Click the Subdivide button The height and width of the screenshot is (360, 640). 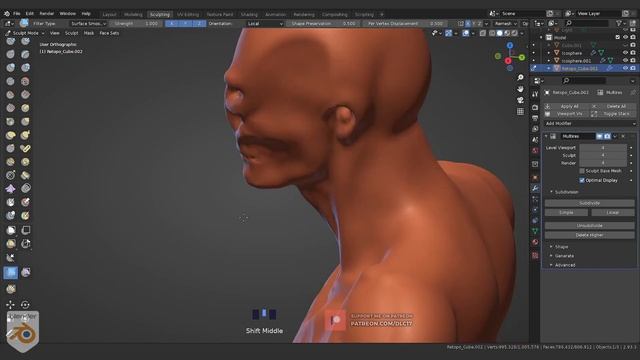coord(589,203)
